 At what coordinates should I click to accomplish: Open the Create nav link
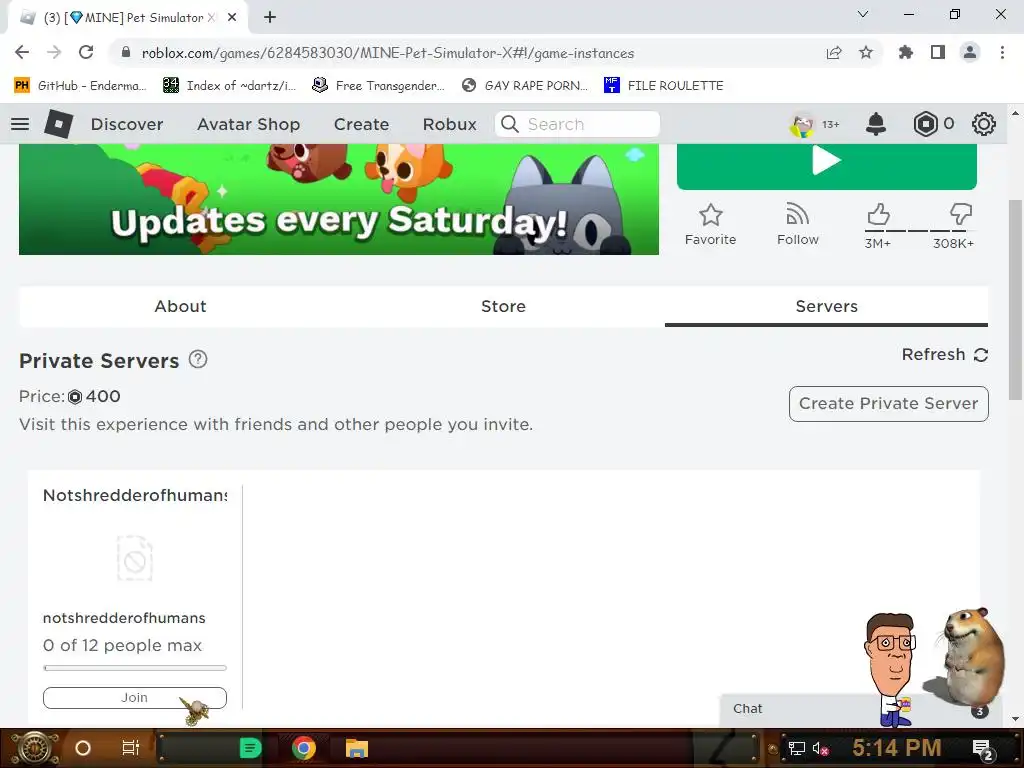click(361, 124)
